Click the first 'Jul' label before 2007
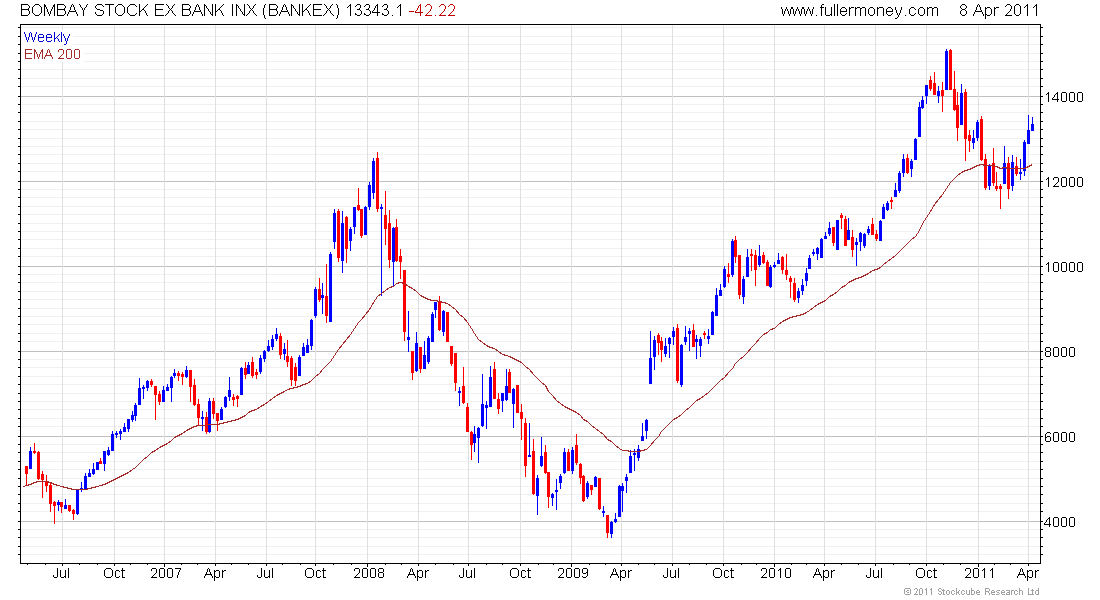Viewport: 1100px width, 600px height. (x=61, y=573)
